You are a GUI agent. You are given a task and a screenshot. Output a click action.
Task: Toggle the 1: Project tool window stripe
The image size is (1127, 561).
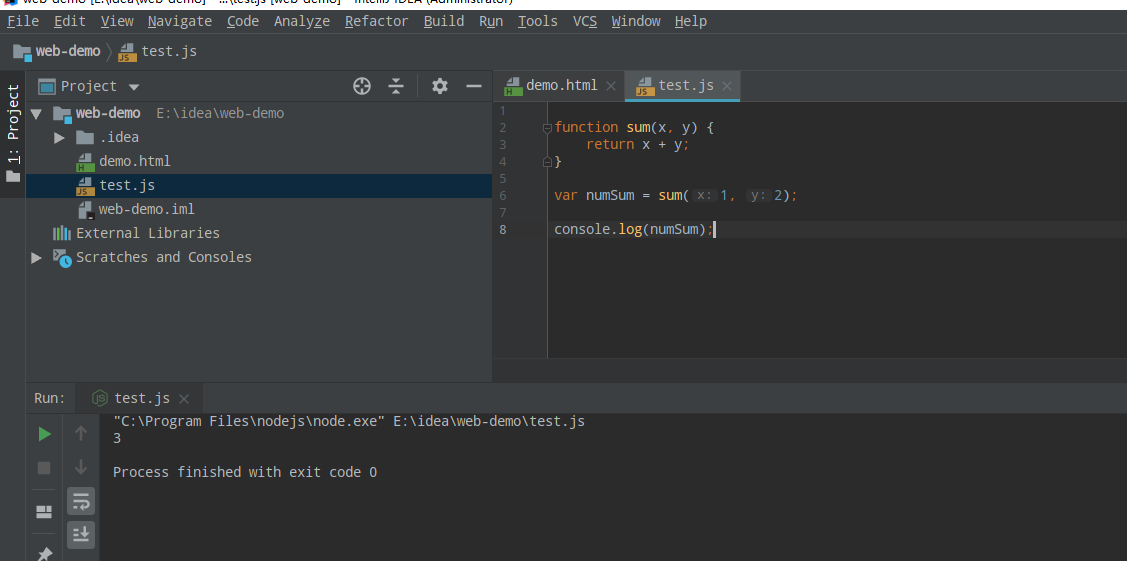point(13,133)
